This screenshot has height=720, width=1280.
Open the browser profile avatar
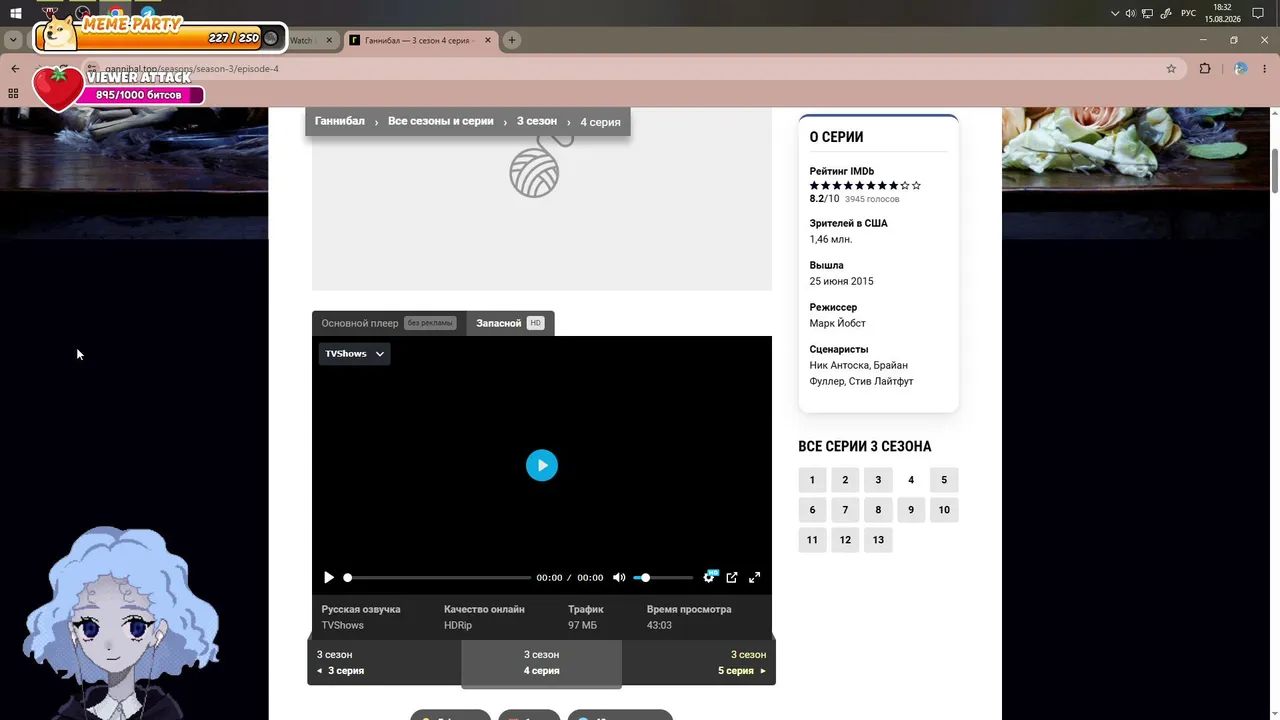point(1241,69)
